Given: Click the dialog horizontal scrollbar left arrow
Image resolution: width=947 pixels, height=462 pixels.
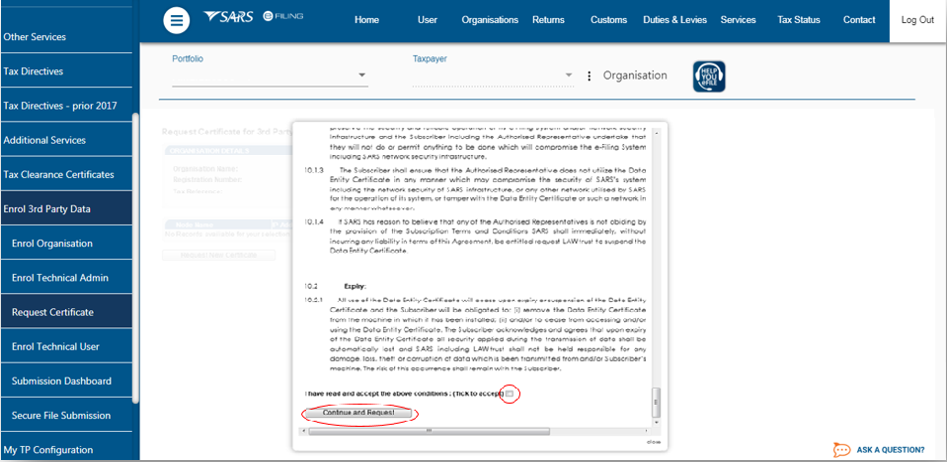Looking at the screenshot, I should click(303, 431).
